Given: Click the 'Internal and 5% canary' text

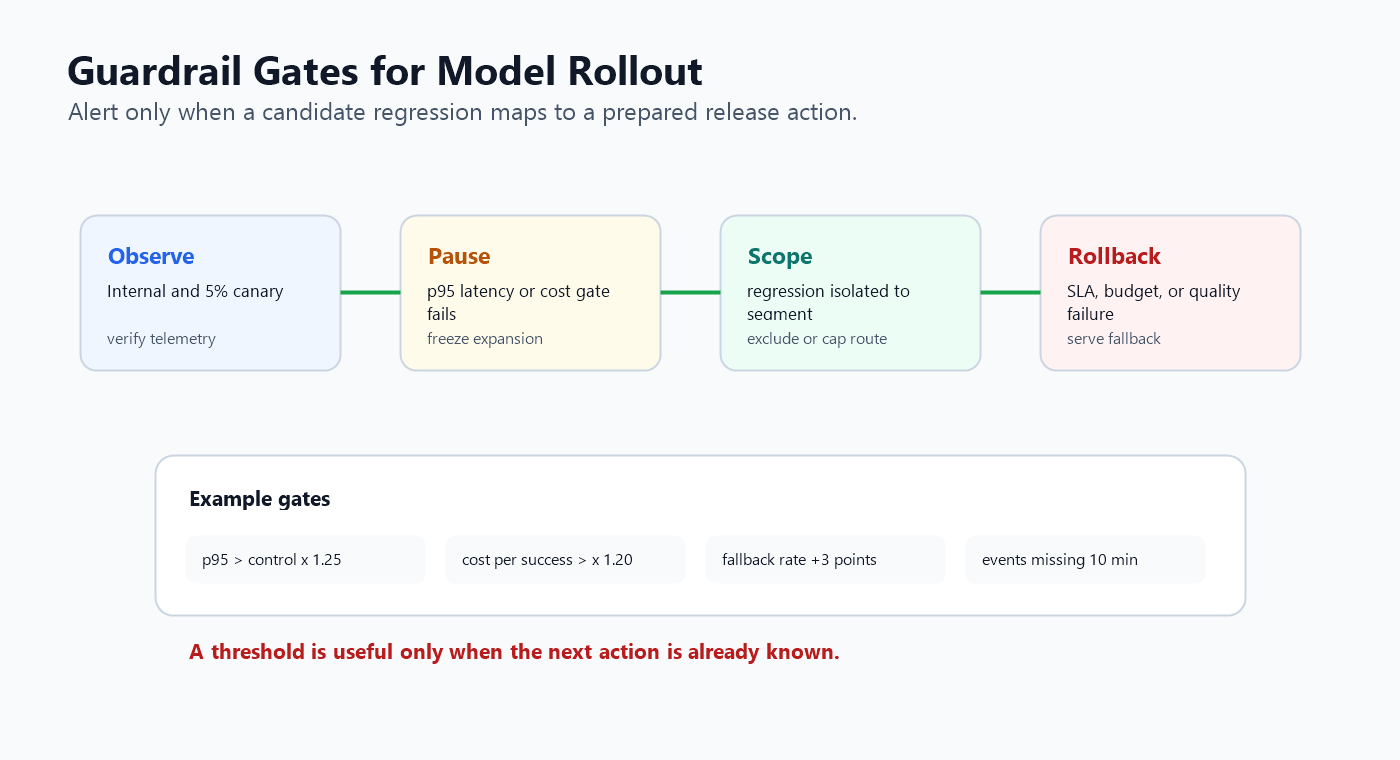Looking at the screenshot, I should 195,292.
